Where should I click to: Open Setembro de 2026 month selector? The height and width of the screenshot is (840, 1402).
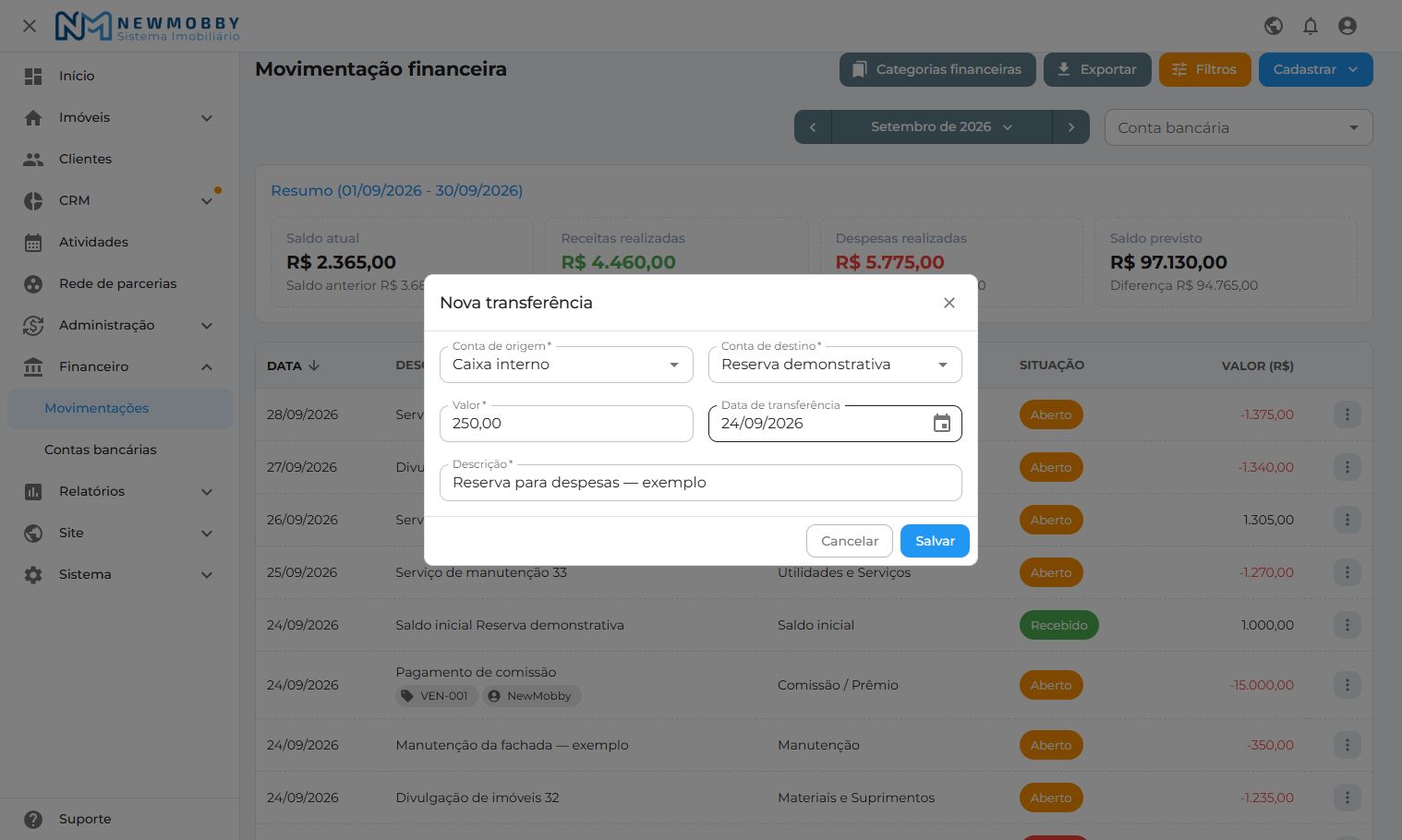coord(941,127)
